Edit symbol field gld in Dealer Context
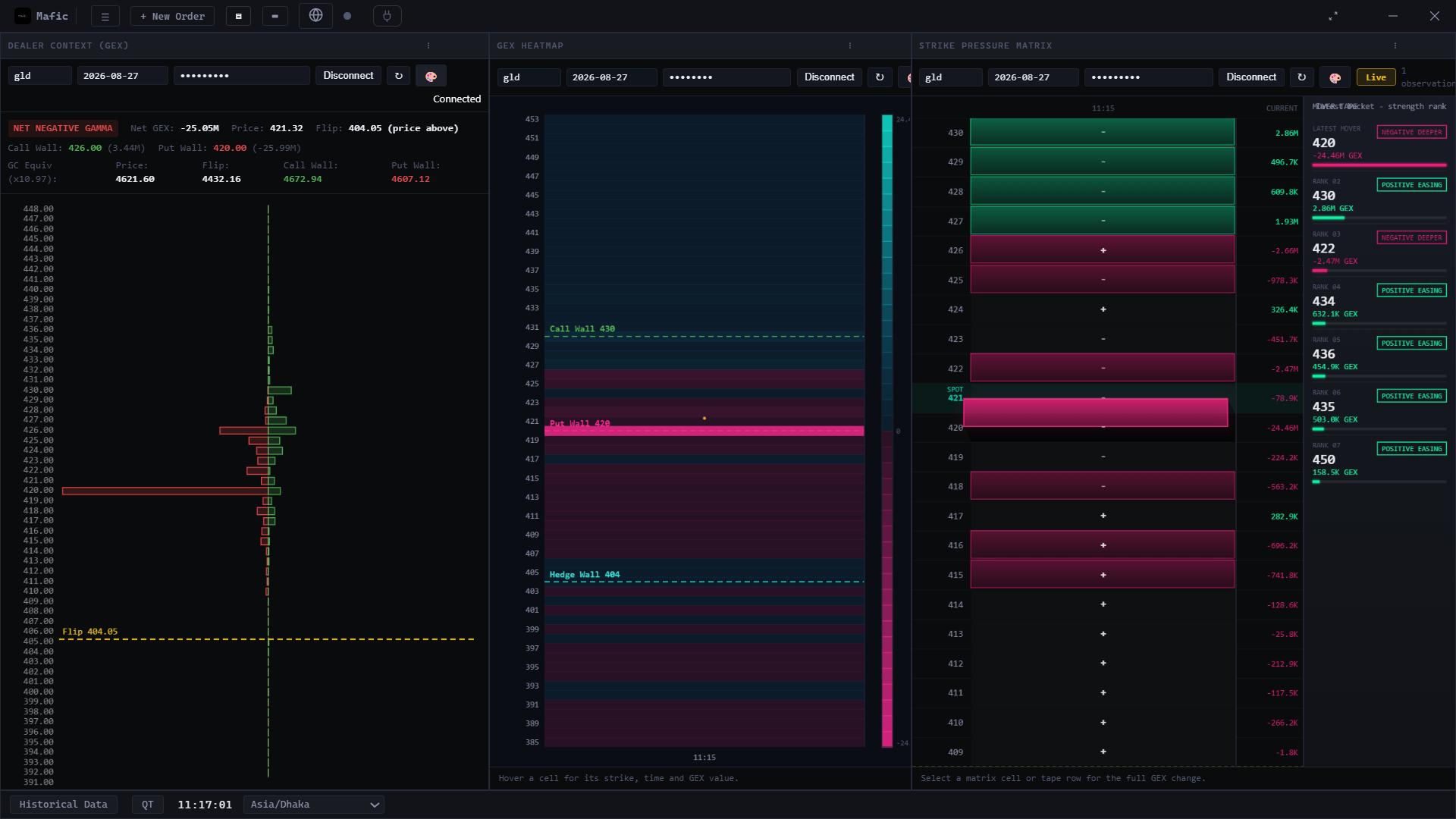Image resolution: width=1456 pixels, height=819 pixels. (x=39, y=76)
